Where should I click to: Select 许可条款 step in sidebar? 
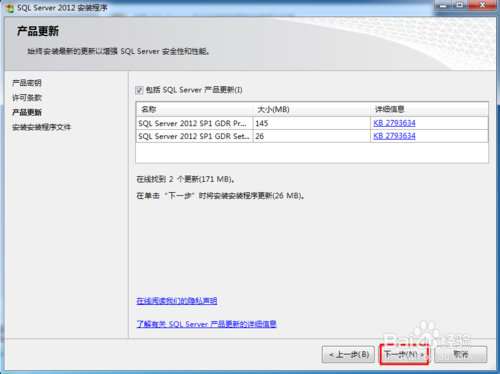click(x=27, y=98)
